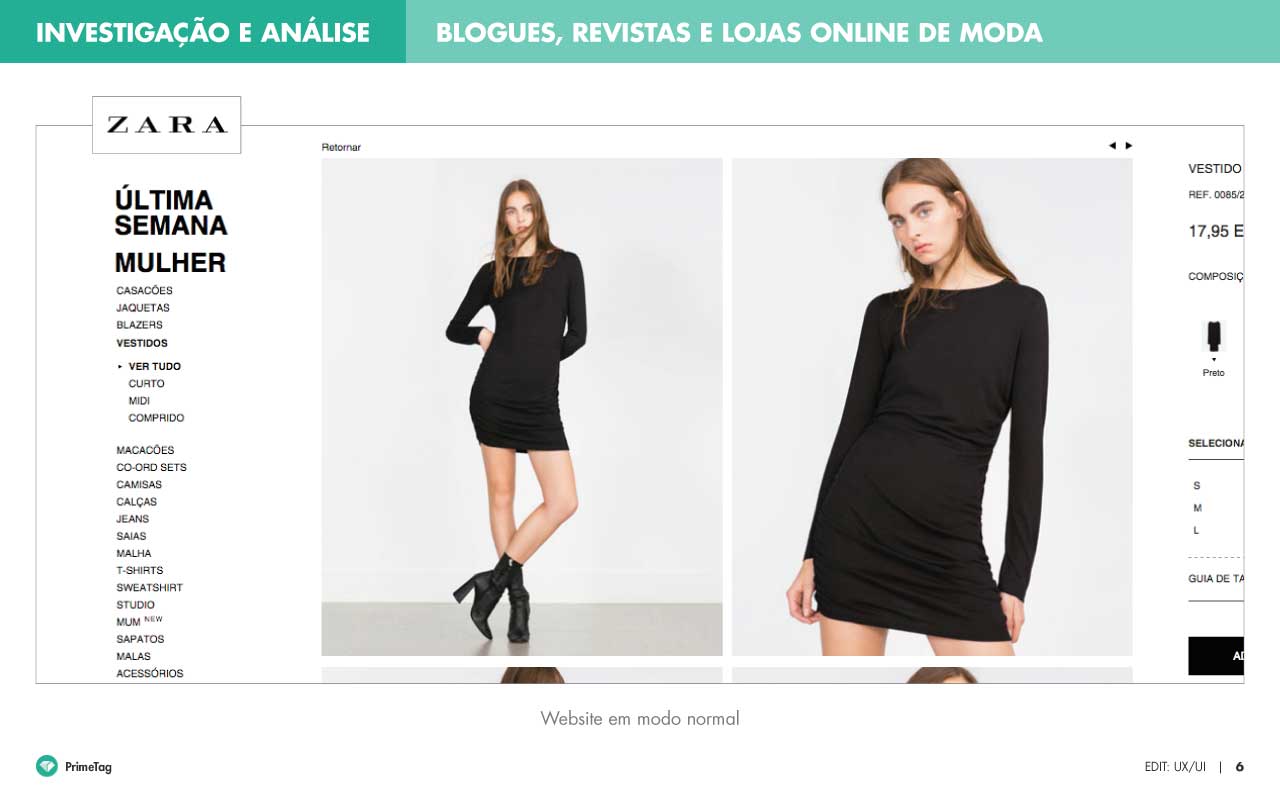Open the size guide link
Screen dimensions: 1280x800
(x=1216, y=579)
